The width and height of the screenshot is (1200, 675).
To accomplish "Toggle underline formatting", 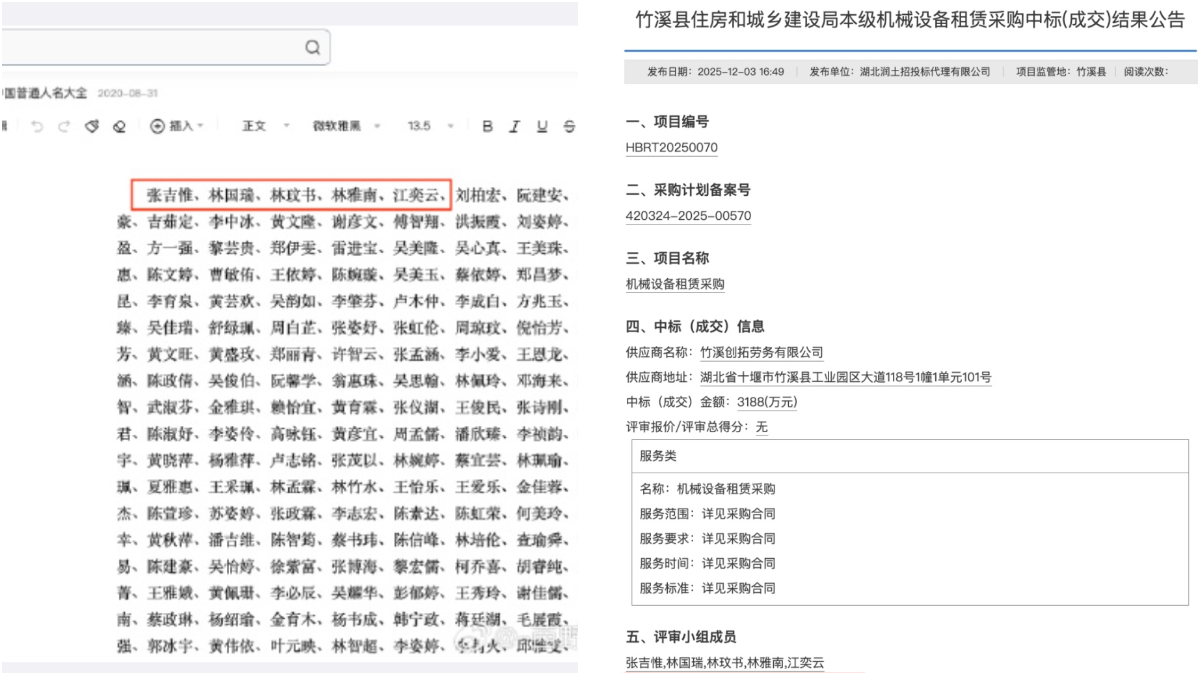I will click(542, 126).
